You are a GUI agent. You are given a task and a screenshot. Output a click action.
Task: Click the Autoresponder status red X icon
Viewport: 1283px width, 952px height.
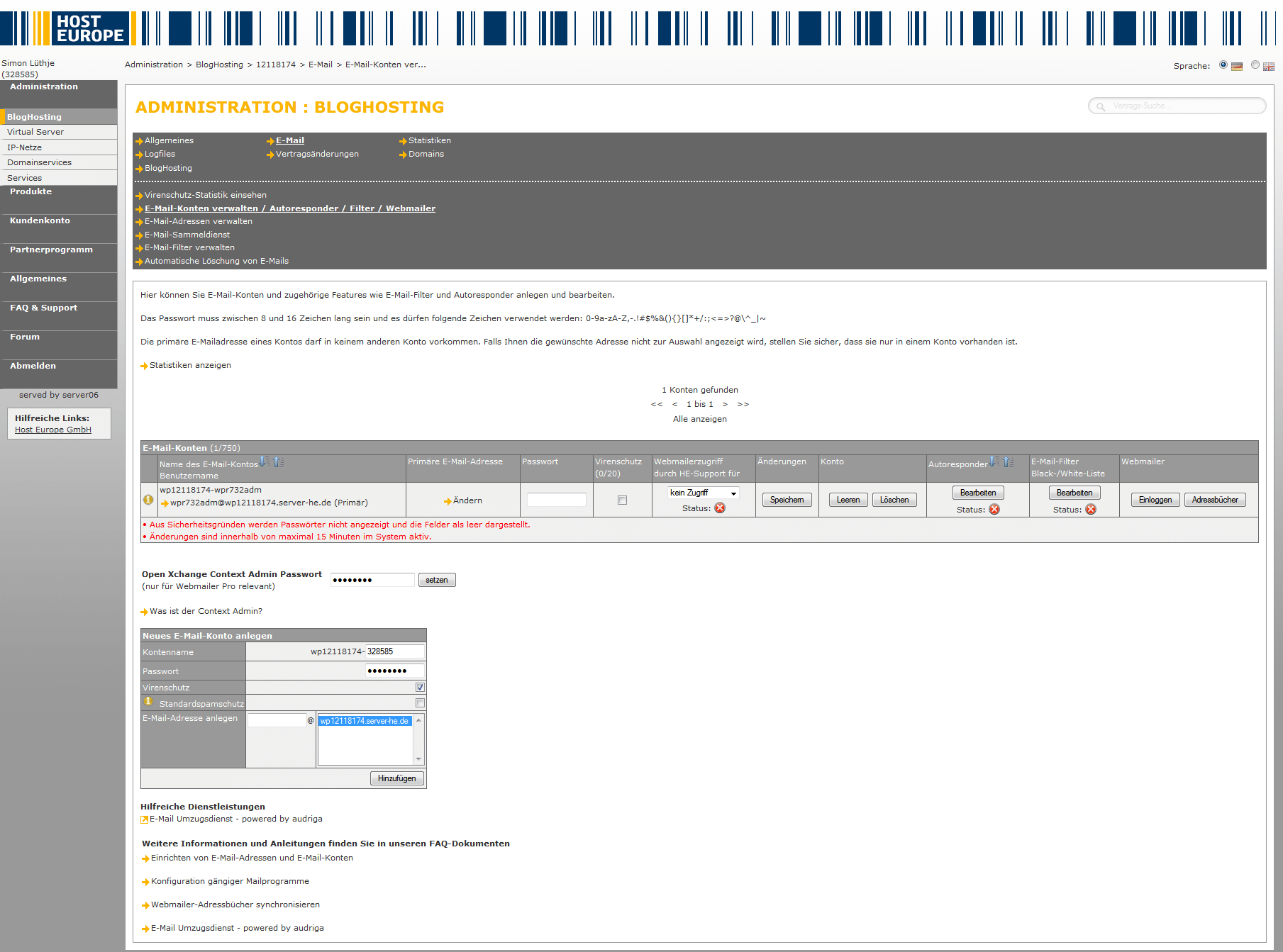coord(994,510)
